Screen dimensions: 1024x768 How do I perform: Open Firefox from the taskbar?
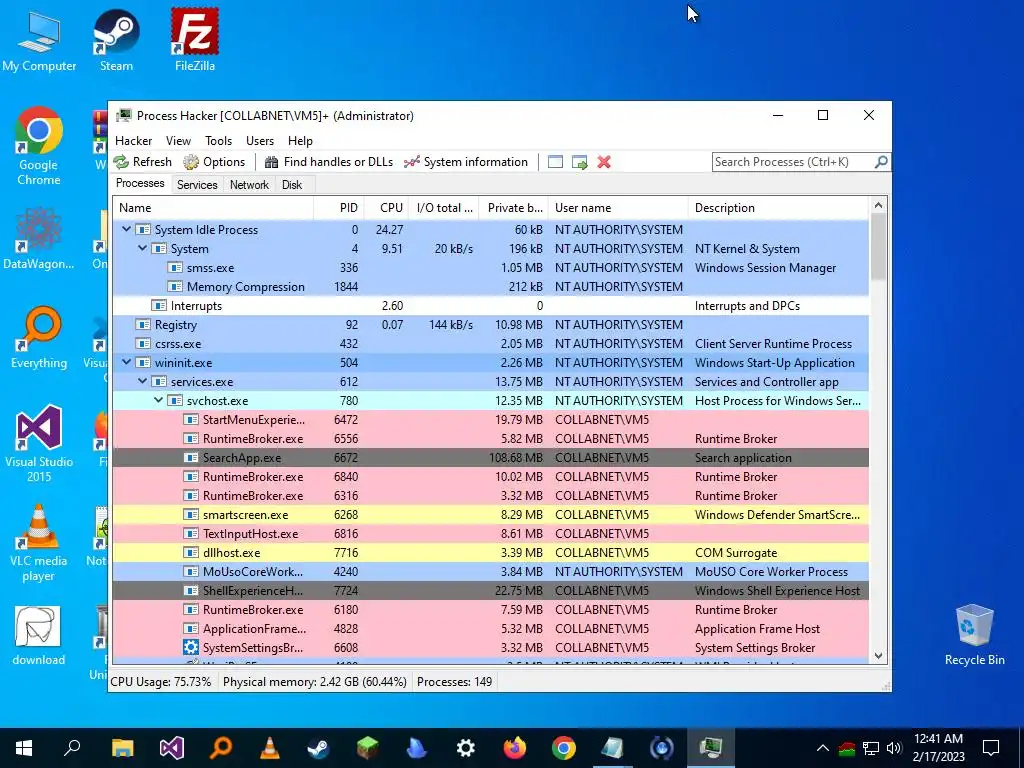tap(515, 748)
